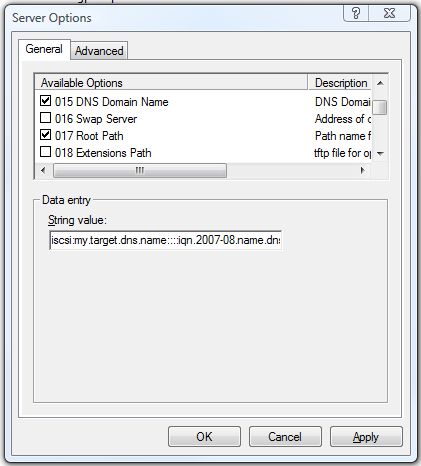Select the General tab

(44, 49)
